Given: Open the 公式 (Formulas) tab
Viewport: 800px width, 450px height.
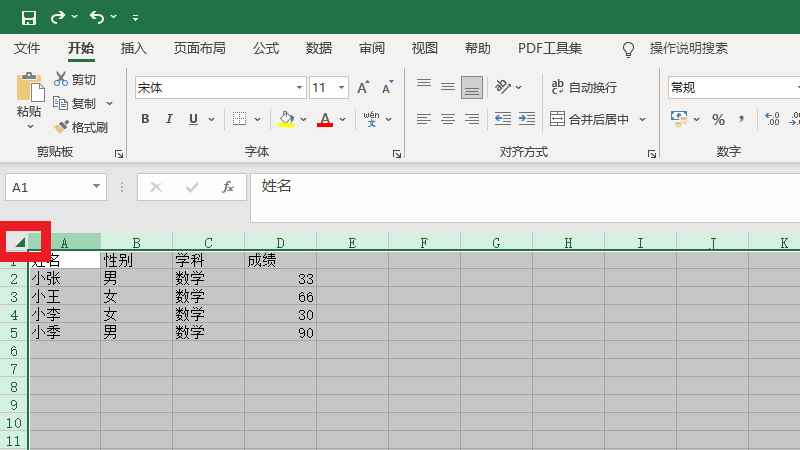Looking at the screenshot, I should pos(266,48).
